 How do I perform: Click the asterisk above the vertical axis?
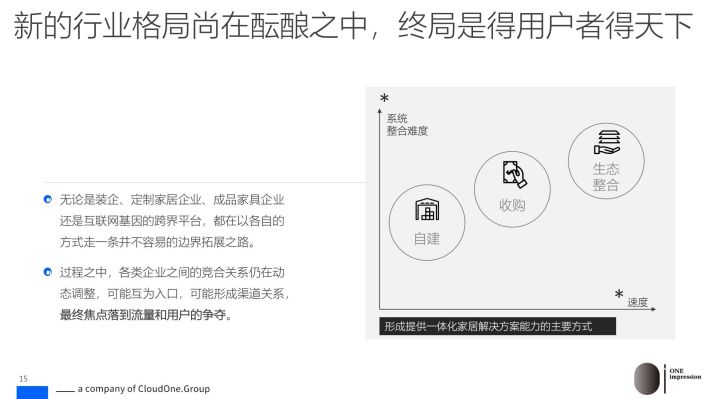[384, 98]
